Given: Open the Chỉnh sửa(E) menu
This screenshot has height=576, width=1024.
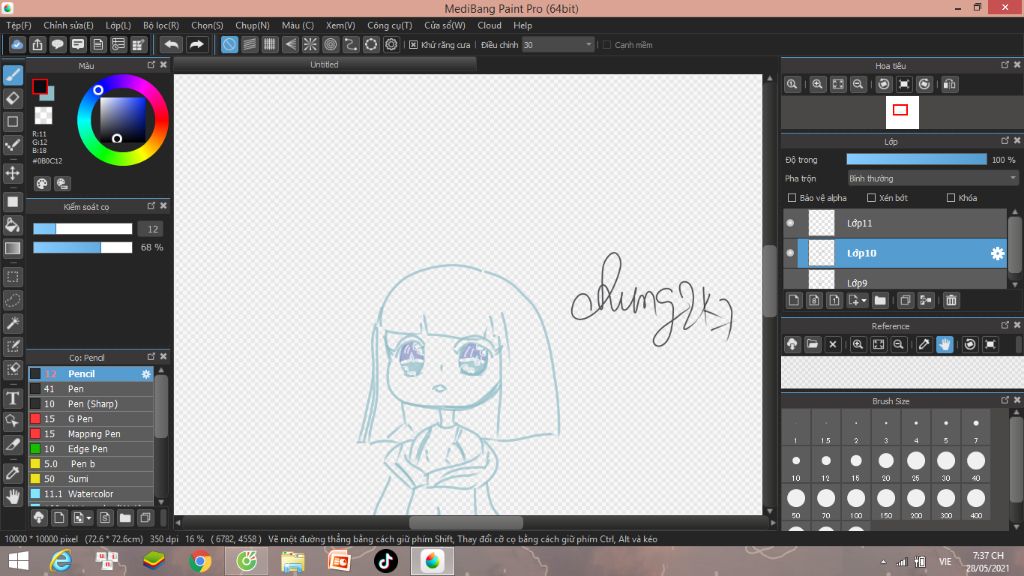Looking at the screenshot, I should [x=68, y=25].
